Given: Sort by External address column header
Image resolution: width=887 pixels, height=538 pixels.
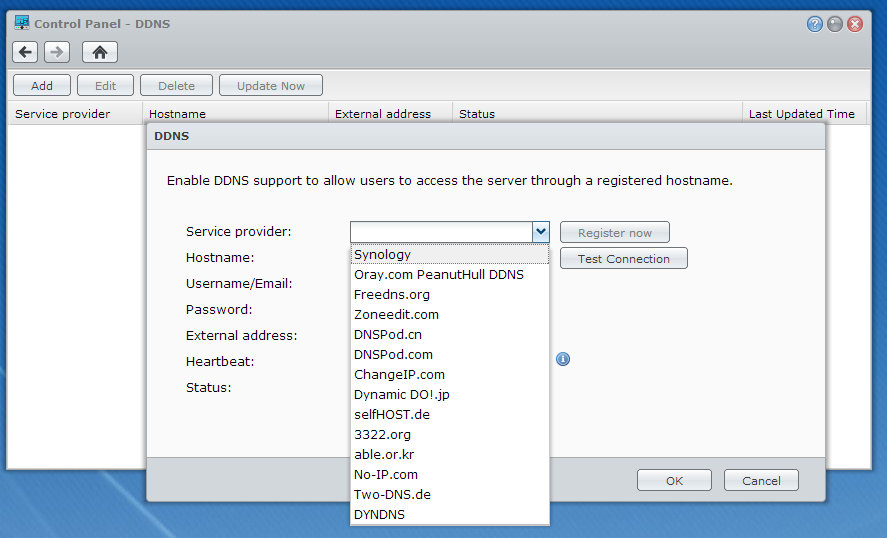Looking at the screenshot, I should coord(390,114).
